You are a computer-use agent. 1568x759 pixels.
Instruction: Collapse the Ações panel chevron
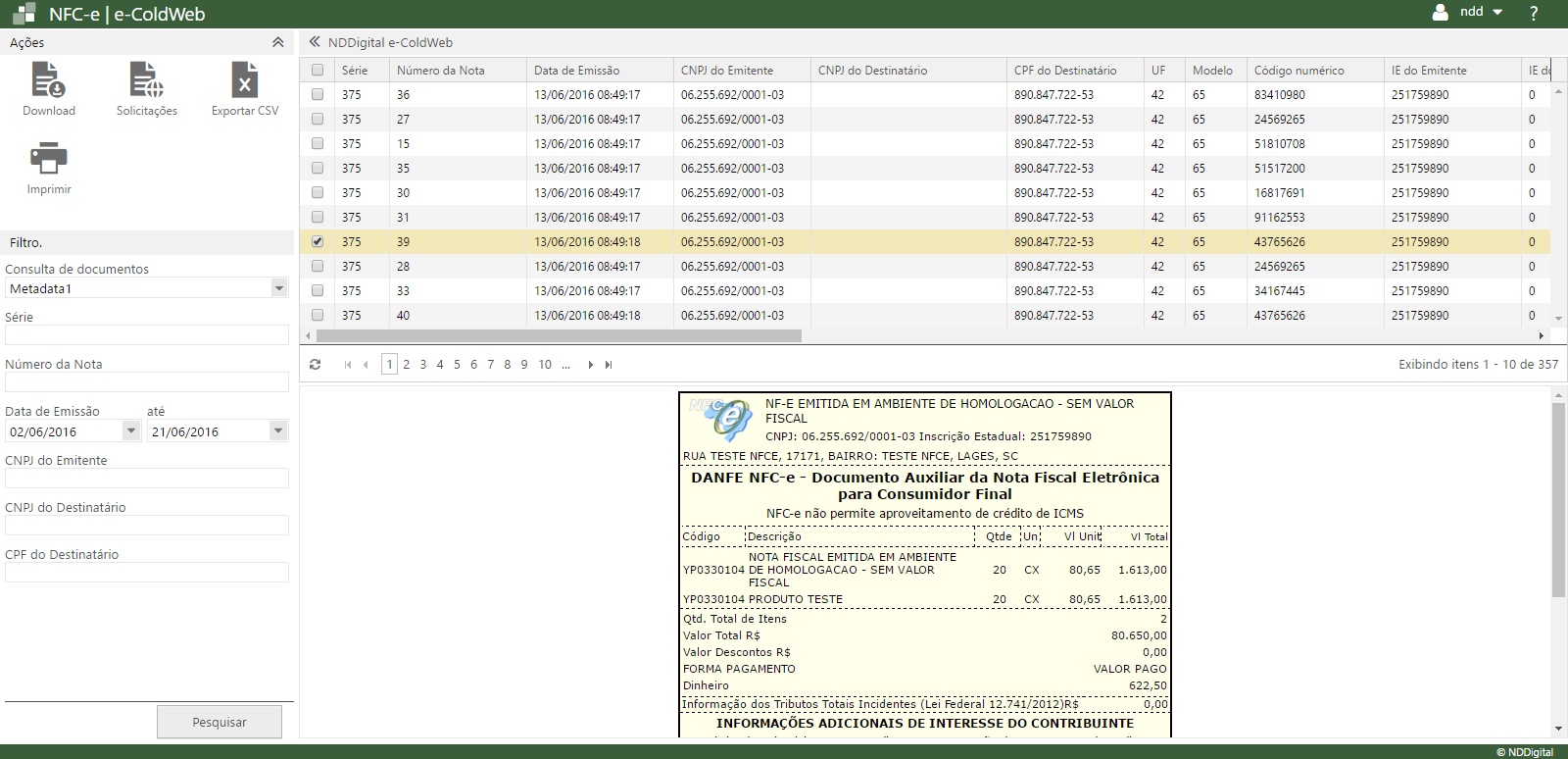[278, 42]
